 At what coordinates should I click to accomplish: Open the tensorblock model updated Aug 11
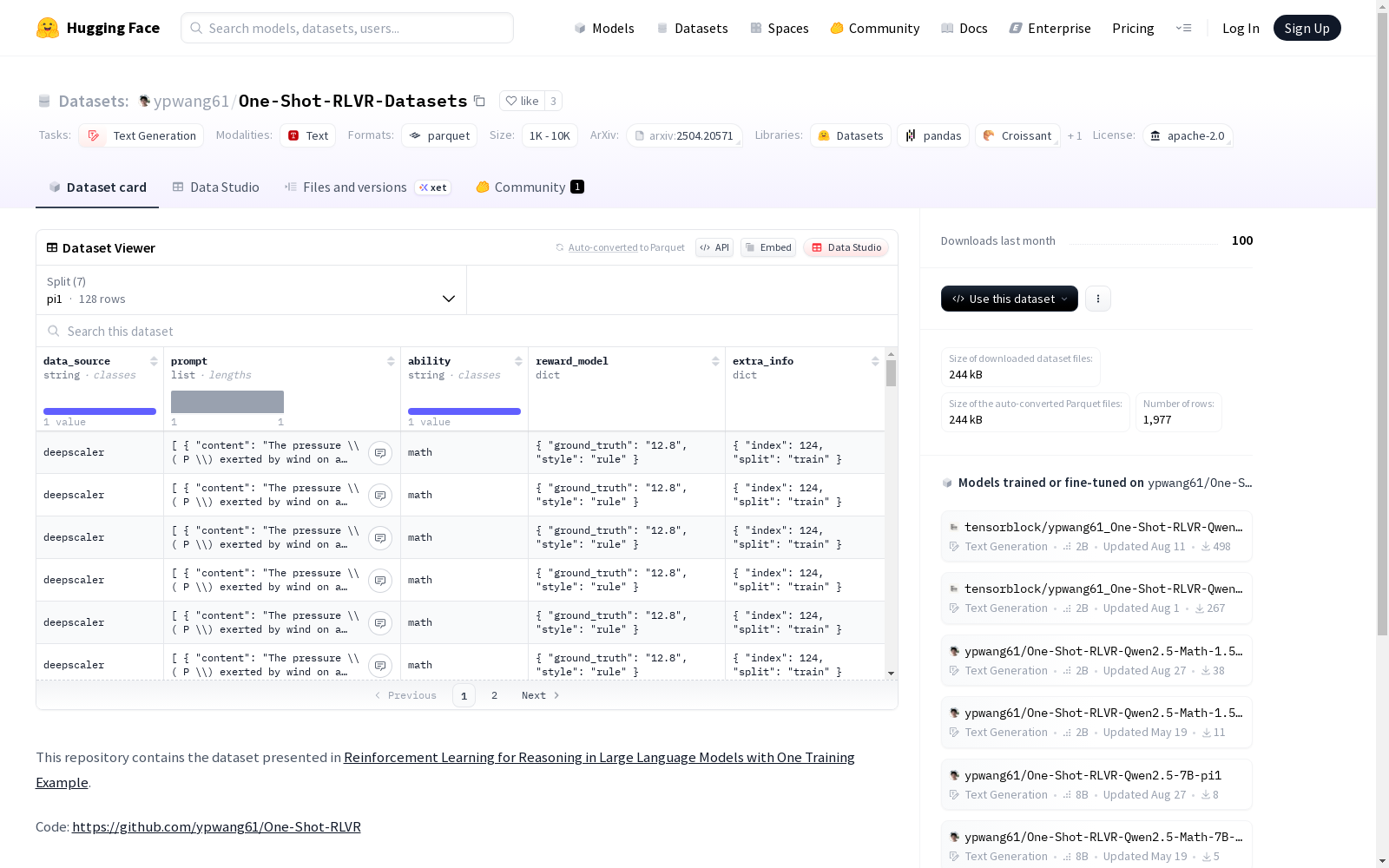click(1096, 536)
